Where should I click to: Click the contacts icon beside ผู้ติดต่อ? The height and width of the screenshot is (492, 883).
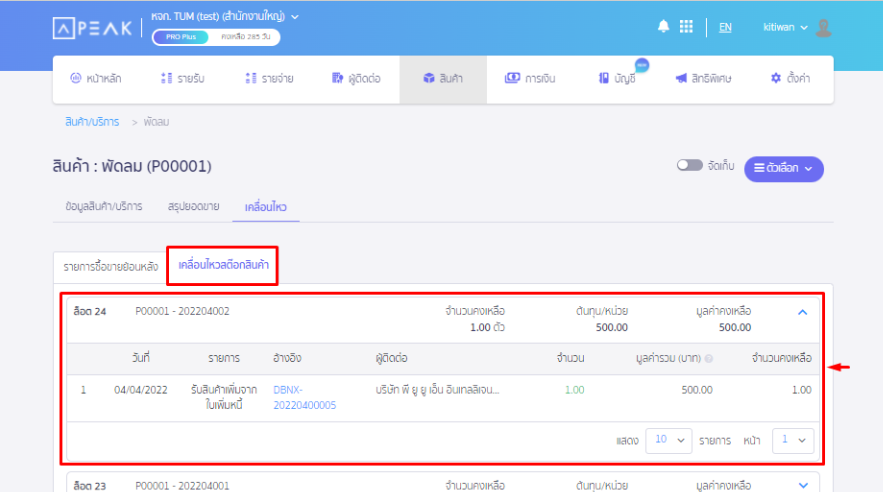337,78
